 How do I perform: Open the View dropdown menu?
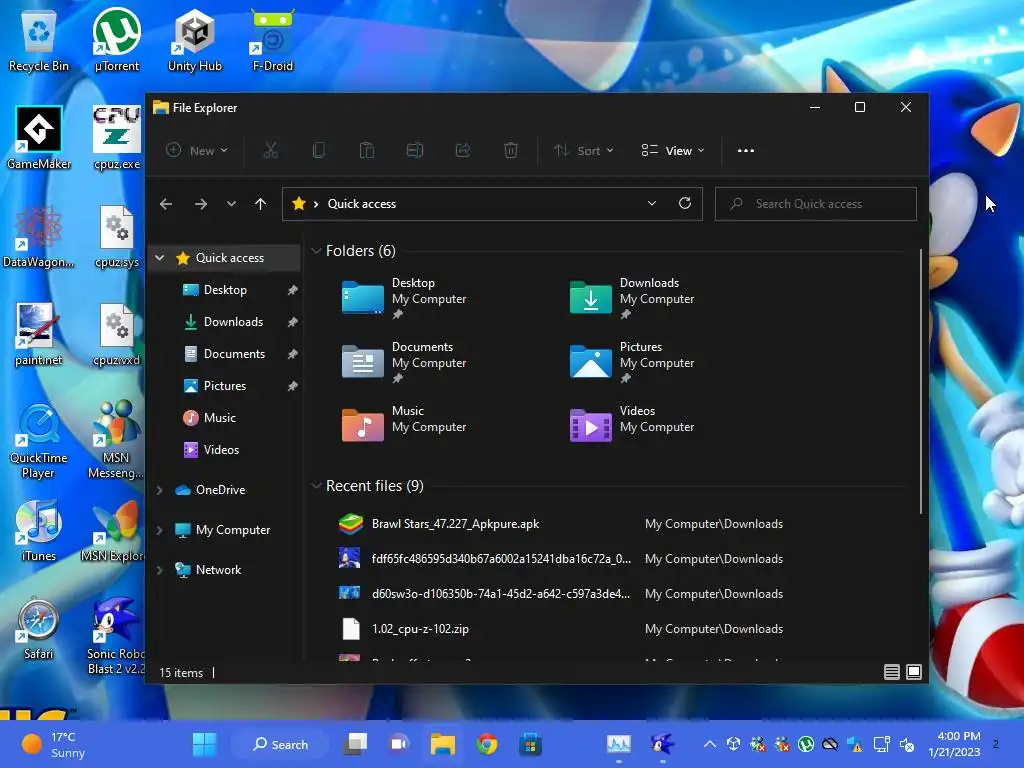click(673, 151)
